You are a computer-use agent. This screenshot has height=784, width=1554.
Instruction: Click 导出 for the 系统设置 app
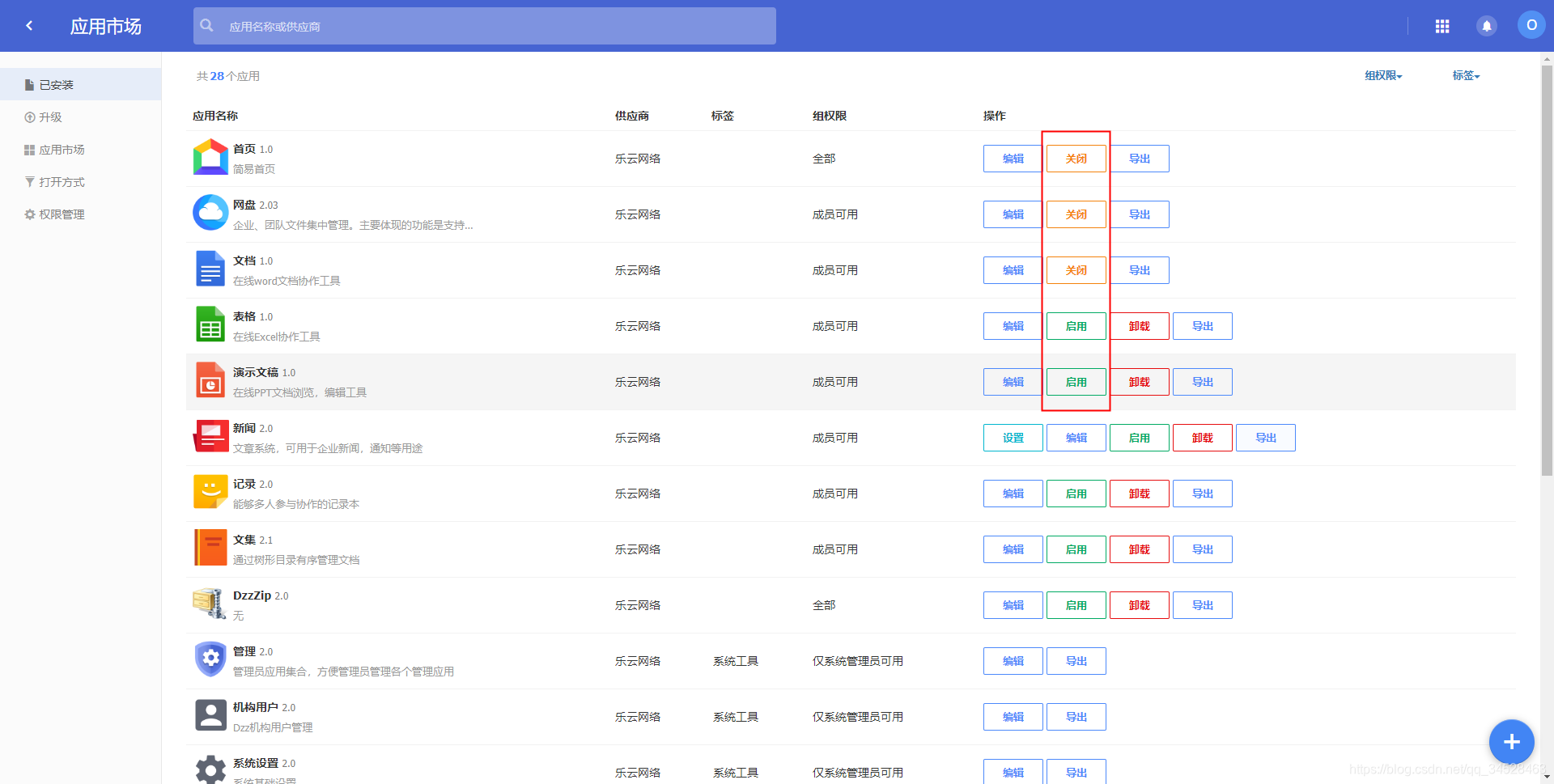1076,772
